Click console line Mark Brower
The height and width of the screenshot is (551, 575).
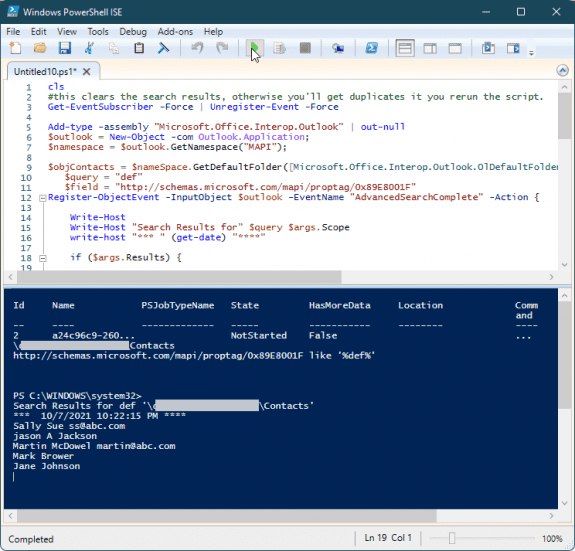(x=43, y=456)
